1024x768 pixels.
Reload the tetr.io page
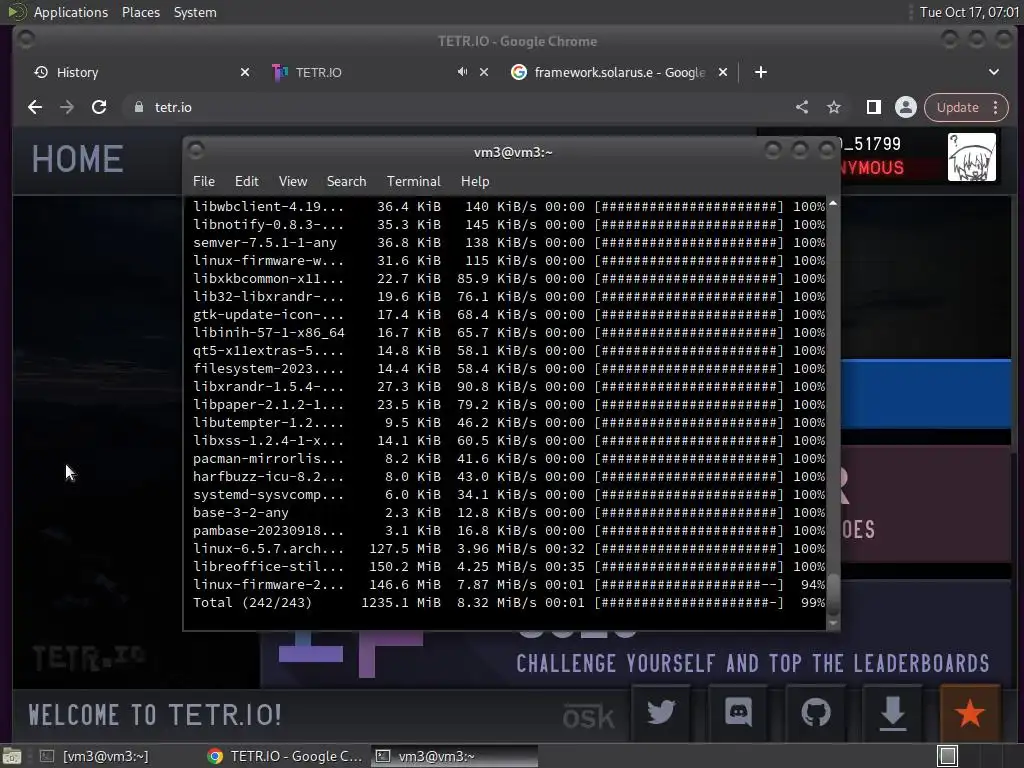[99, 107]
